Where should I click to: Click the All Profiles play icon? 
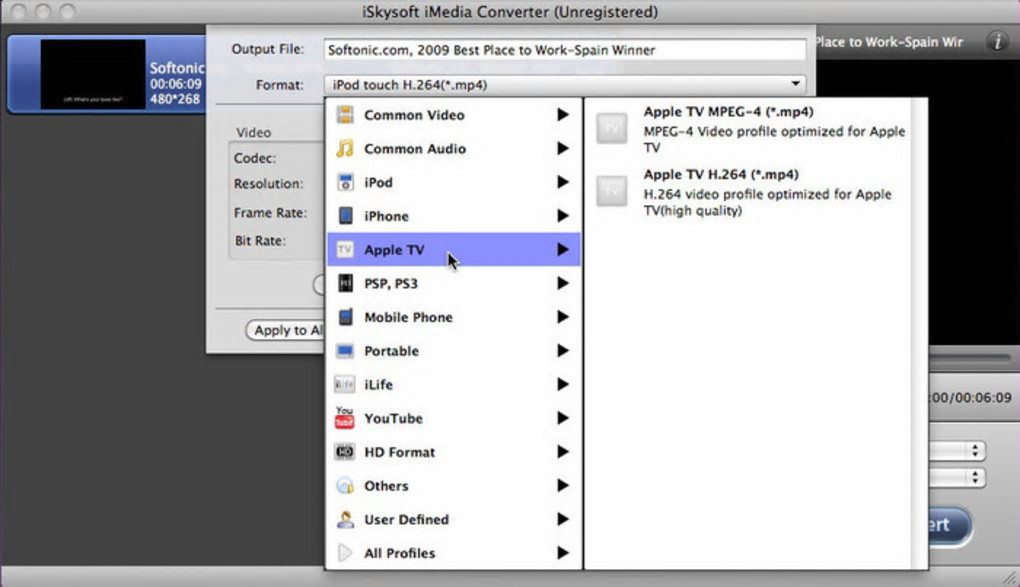[345, 553]
